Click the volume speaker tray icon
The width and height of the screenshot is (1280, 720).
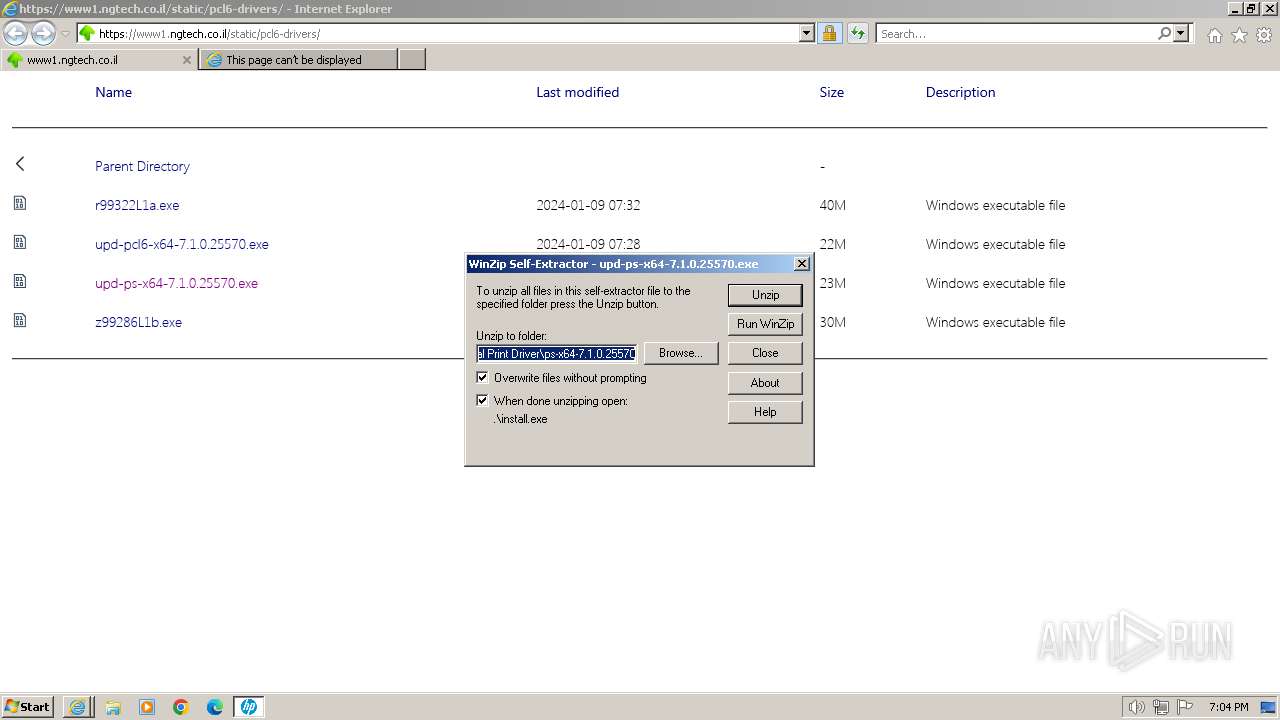[x=1137, y=707]
